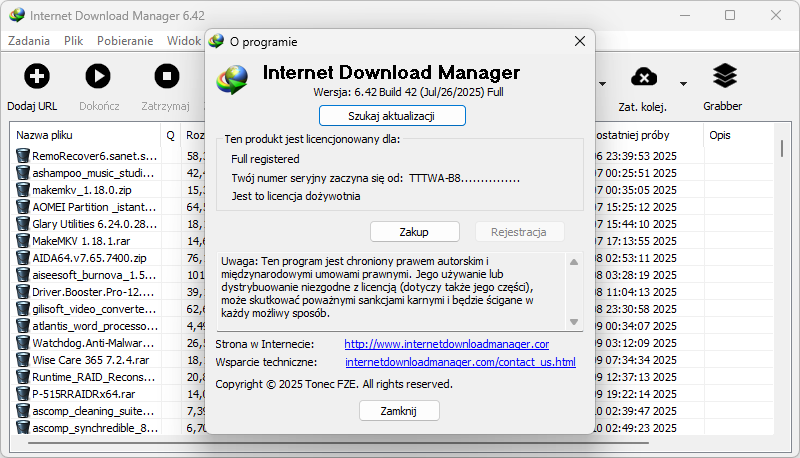Click file icon of Wise Care 365 row
Viewport: 800px width, 458px height.
coord(22,360)
